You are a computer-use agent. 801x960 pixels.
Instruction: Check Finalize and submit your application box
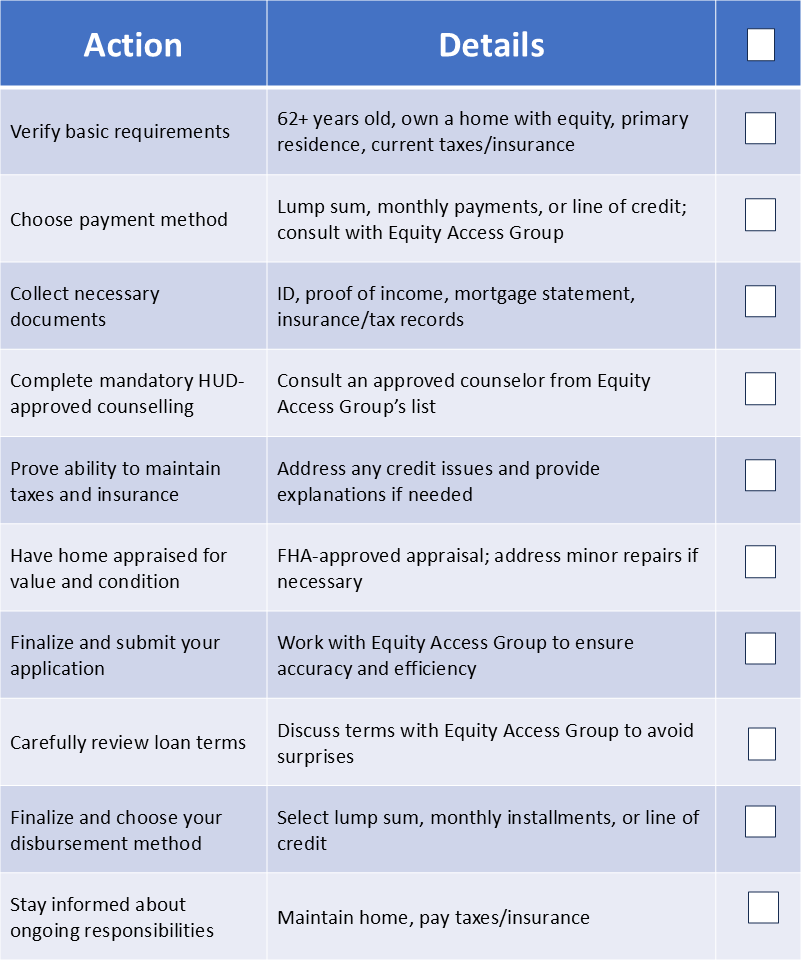pyautogui.click(x=760, y=648)
